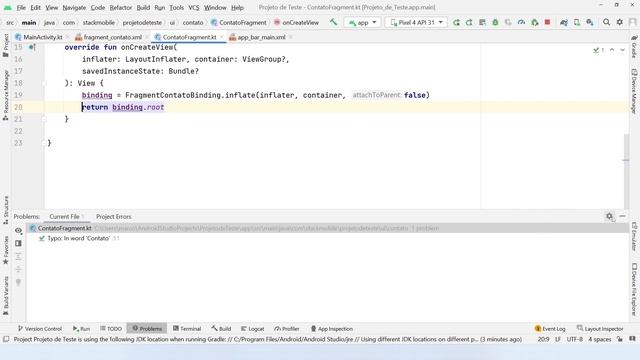Close the ContatoFragment.kt tab
This screenshot has height=360, width=640.
tap(222, 37)
